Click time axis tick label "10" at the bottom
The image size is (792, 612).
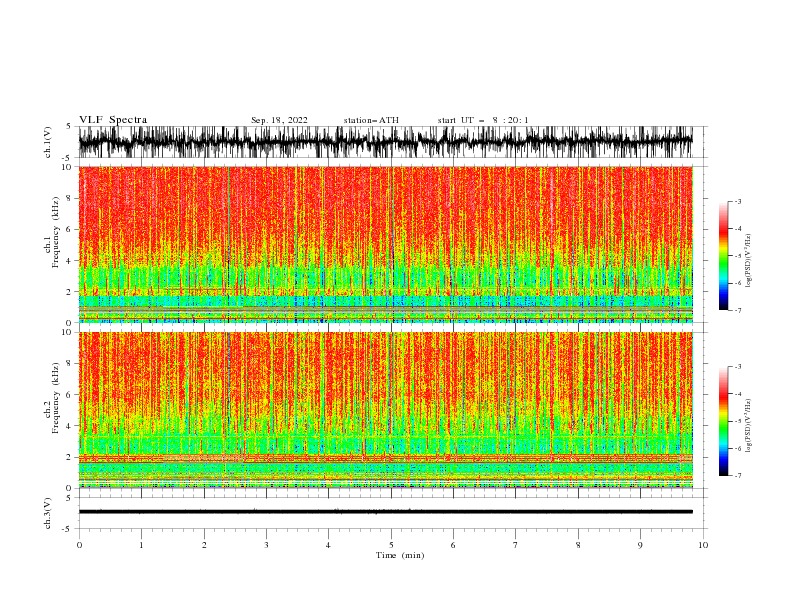pyautogui.click(x=703, y=545)
